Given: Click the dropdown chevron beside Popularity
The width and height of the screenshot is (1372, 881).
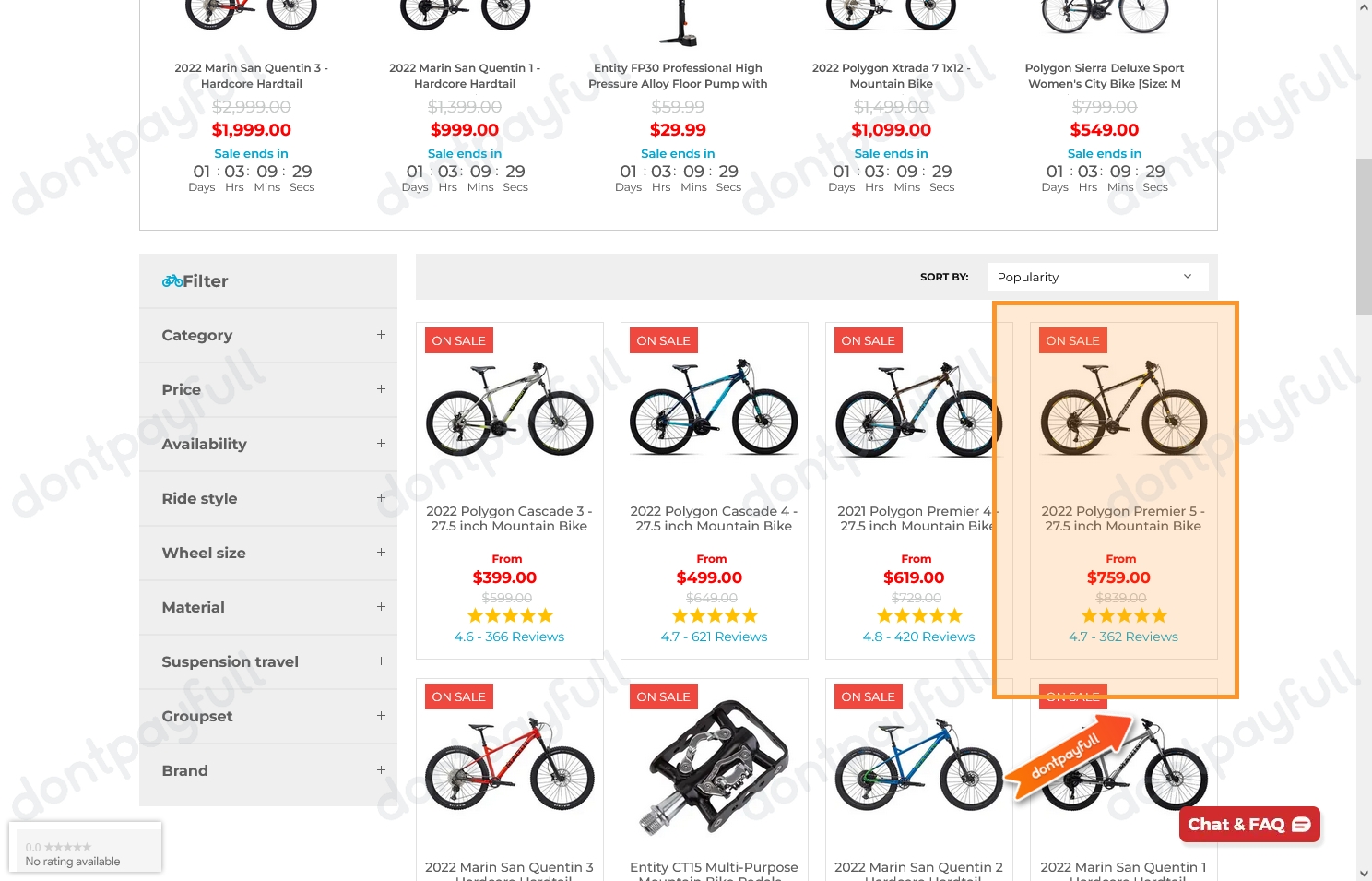Looking at the screenshot, I should pos(1188,276).
